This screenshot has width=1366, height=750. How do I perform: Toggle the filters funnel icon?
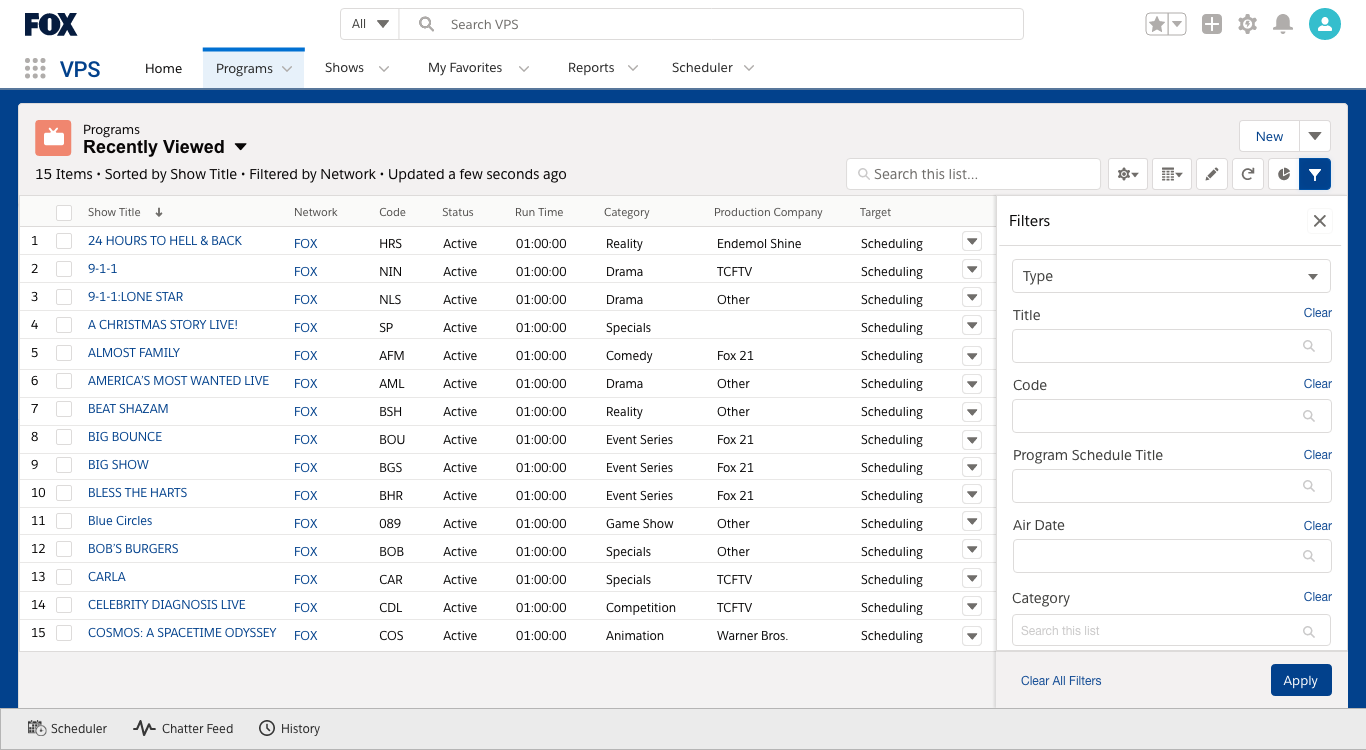pyautogui.click(x=1315, y=174)
